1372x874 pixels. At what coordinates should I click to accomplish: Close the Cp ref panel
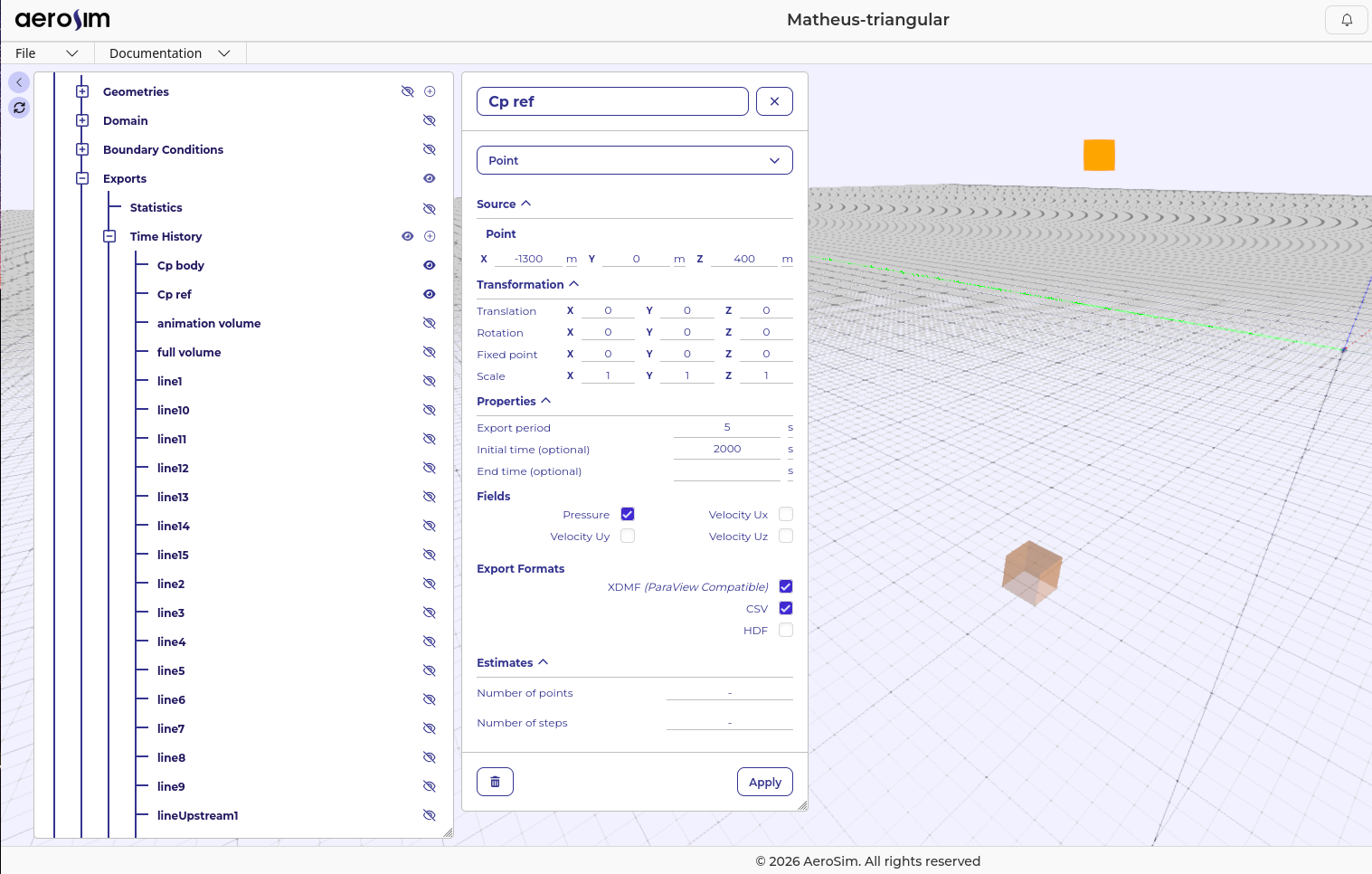click(x=774, y=101)
